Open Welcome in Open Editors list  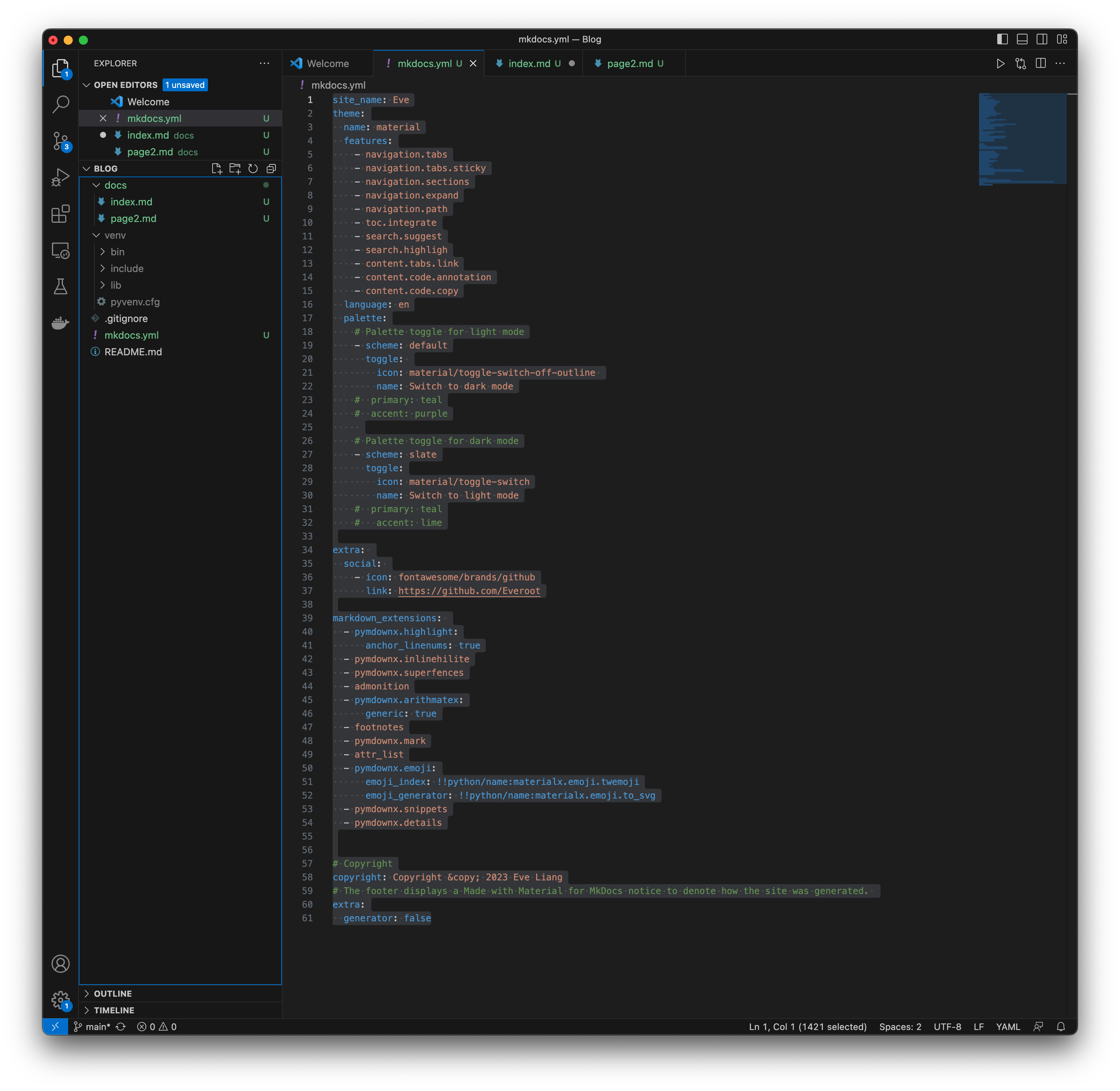coord(180,102)
